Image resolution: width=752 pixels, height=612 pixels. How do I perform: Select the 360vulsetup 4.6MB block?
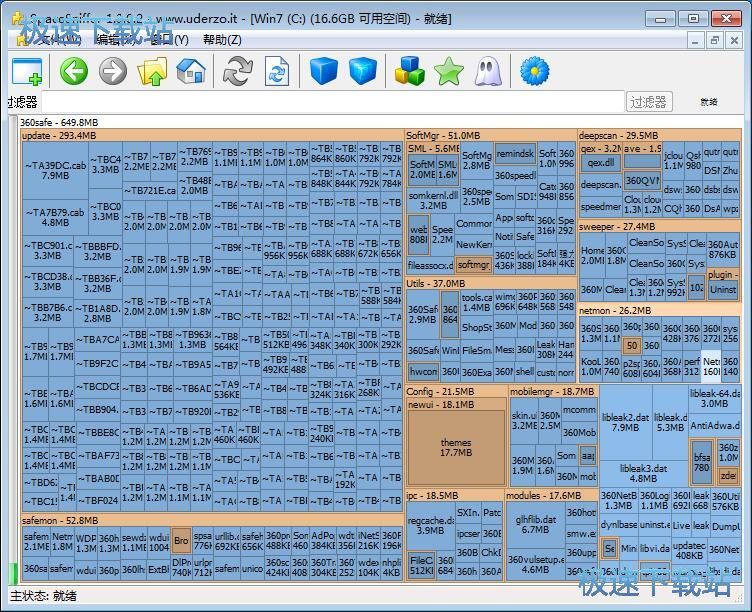(x=536, y=565)
